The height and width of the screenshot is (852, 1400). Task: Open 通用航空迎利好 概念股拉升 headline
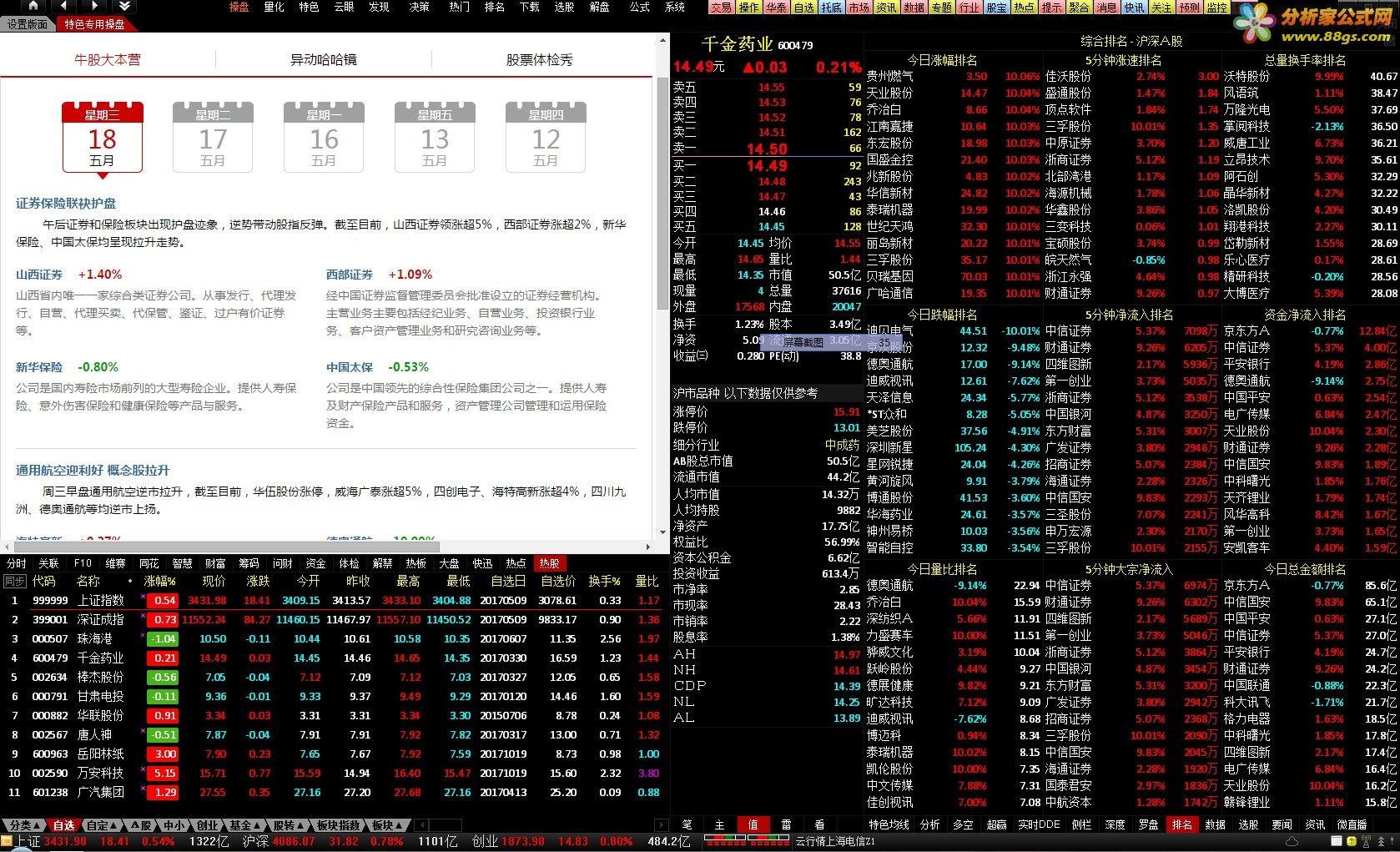[x=93, y=471]
